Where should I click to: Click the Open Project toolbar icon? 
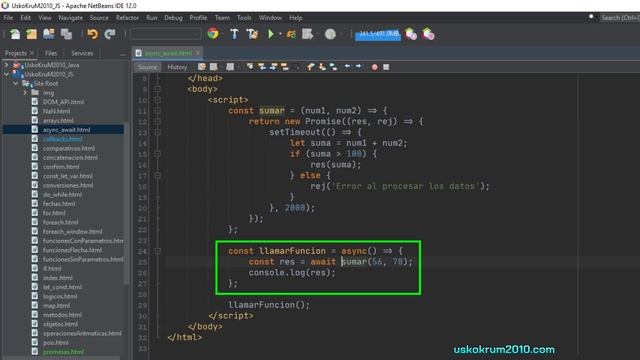(49, 34)
